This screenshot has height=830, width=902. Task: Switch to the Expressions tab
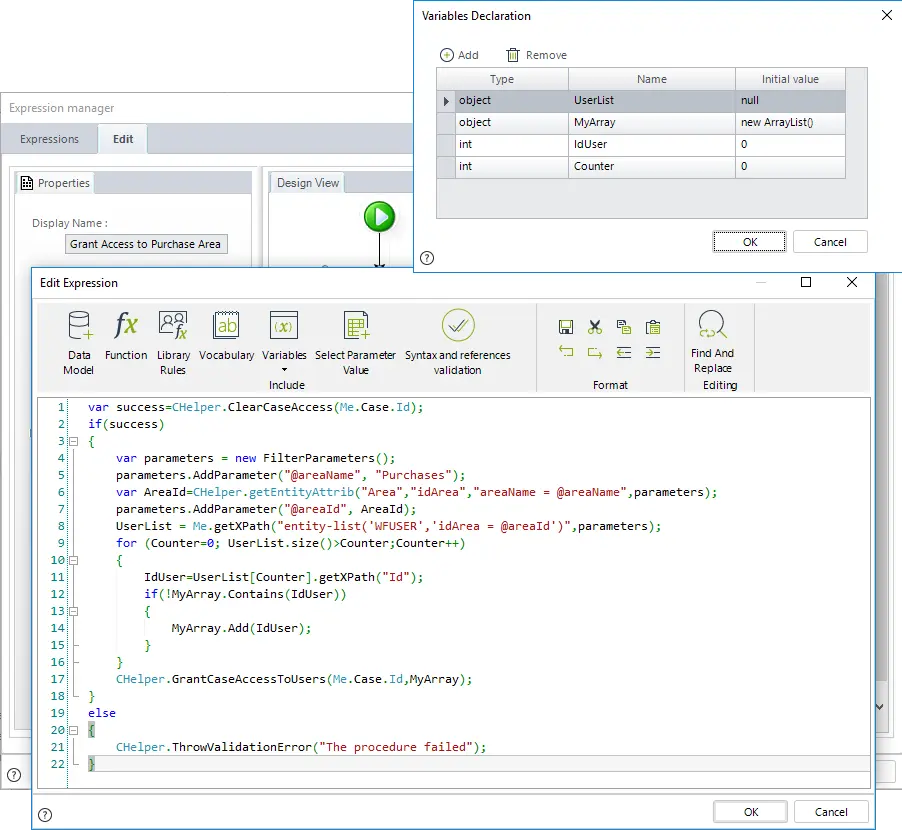tap(49, 139)
